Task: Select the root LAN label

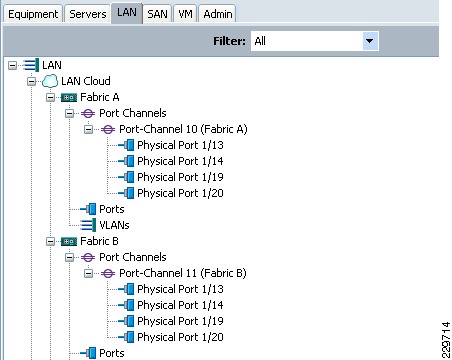Action: pyautogui.click(x=52, y=65)
